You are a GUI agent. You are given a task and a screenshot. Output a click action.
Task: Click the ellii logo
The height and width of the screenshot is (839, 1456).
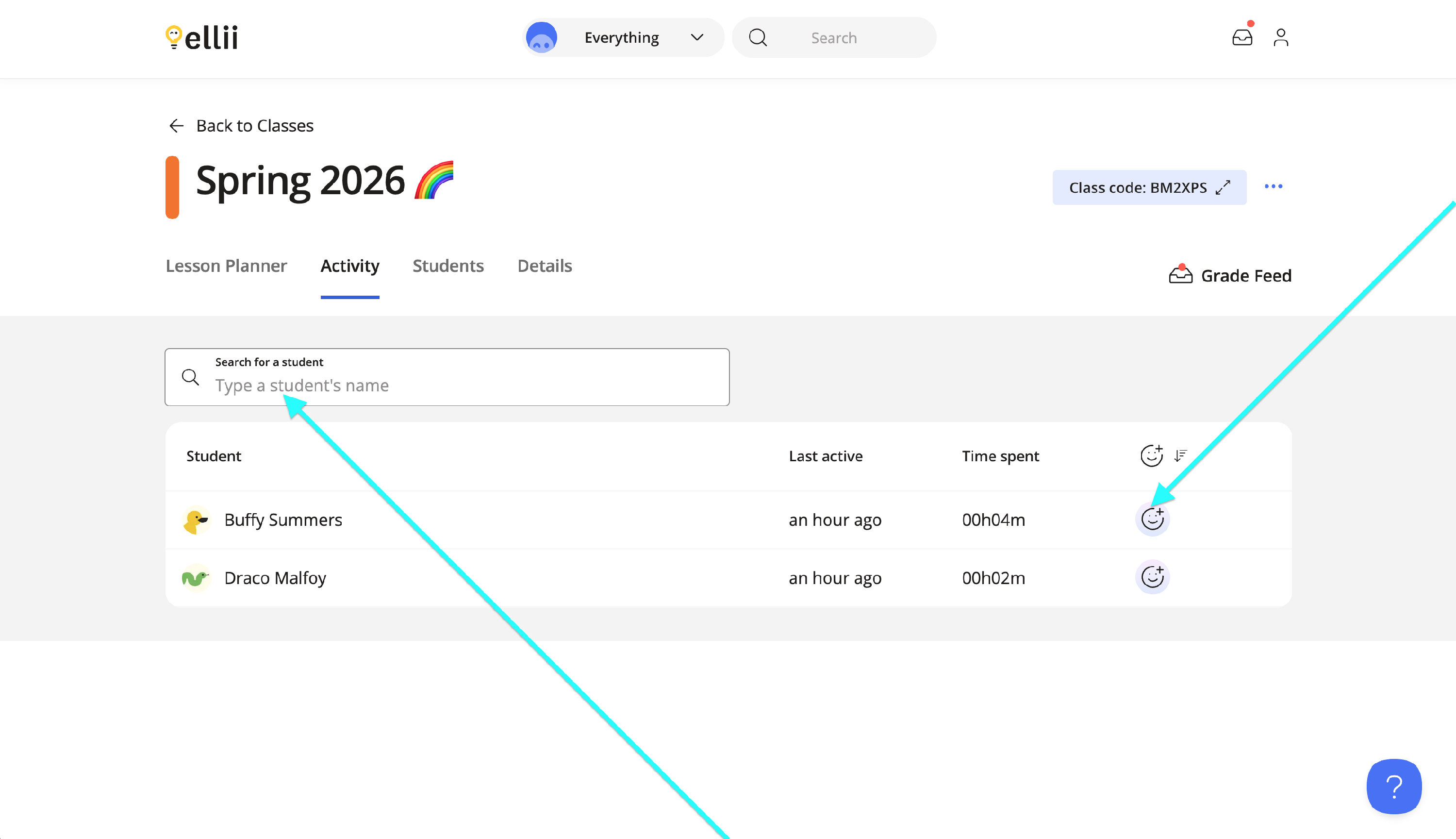coord(201,38)
